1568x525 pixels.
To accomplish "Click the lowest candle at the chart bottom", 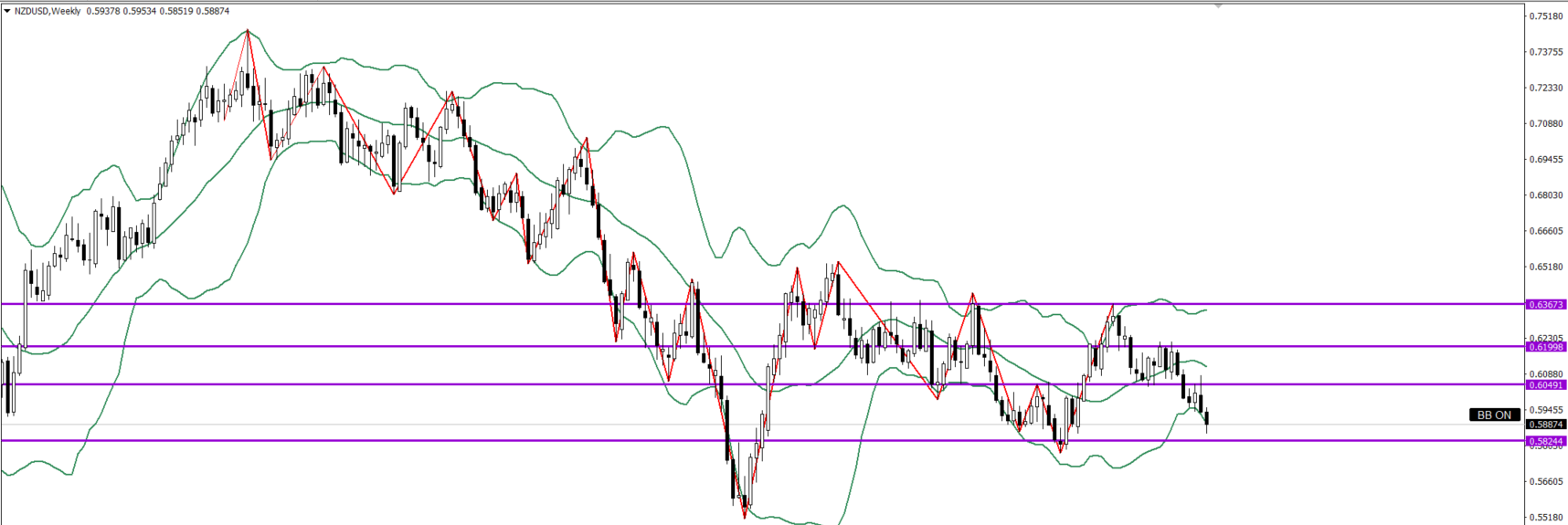I will click(746, 505).
